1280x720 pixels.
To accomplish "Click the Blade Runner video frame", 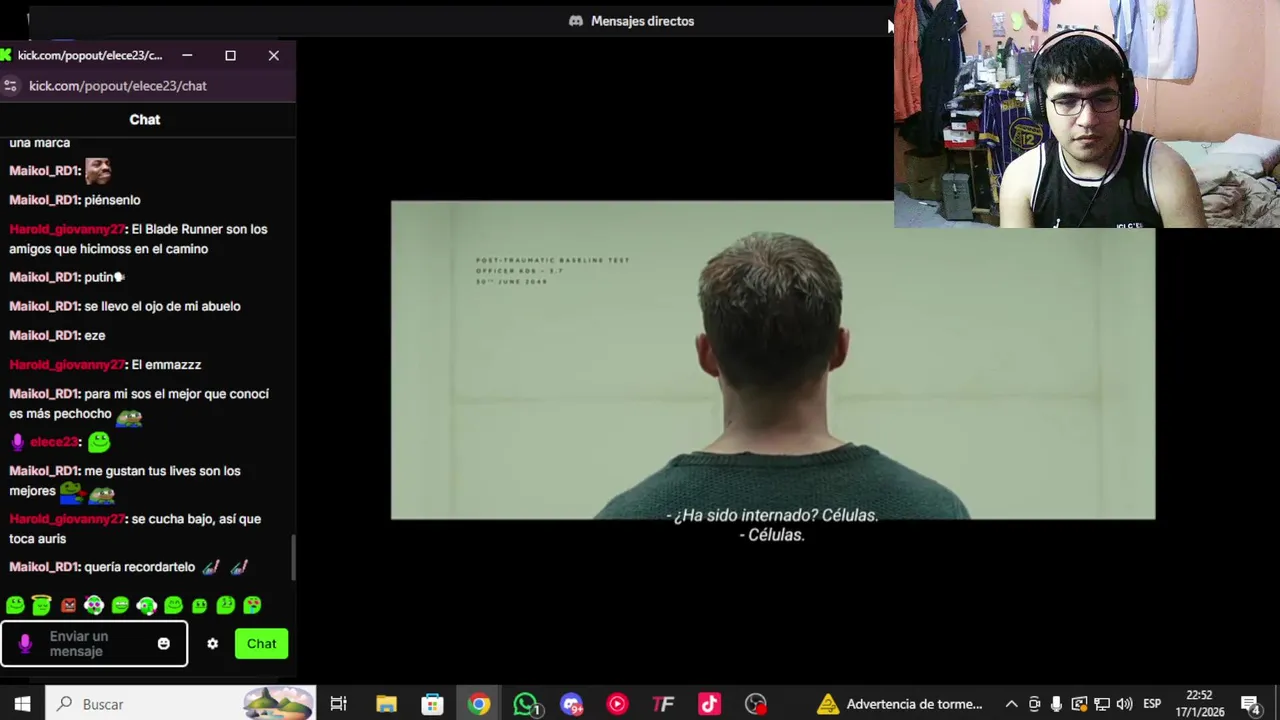I will (x=773, y=360).
